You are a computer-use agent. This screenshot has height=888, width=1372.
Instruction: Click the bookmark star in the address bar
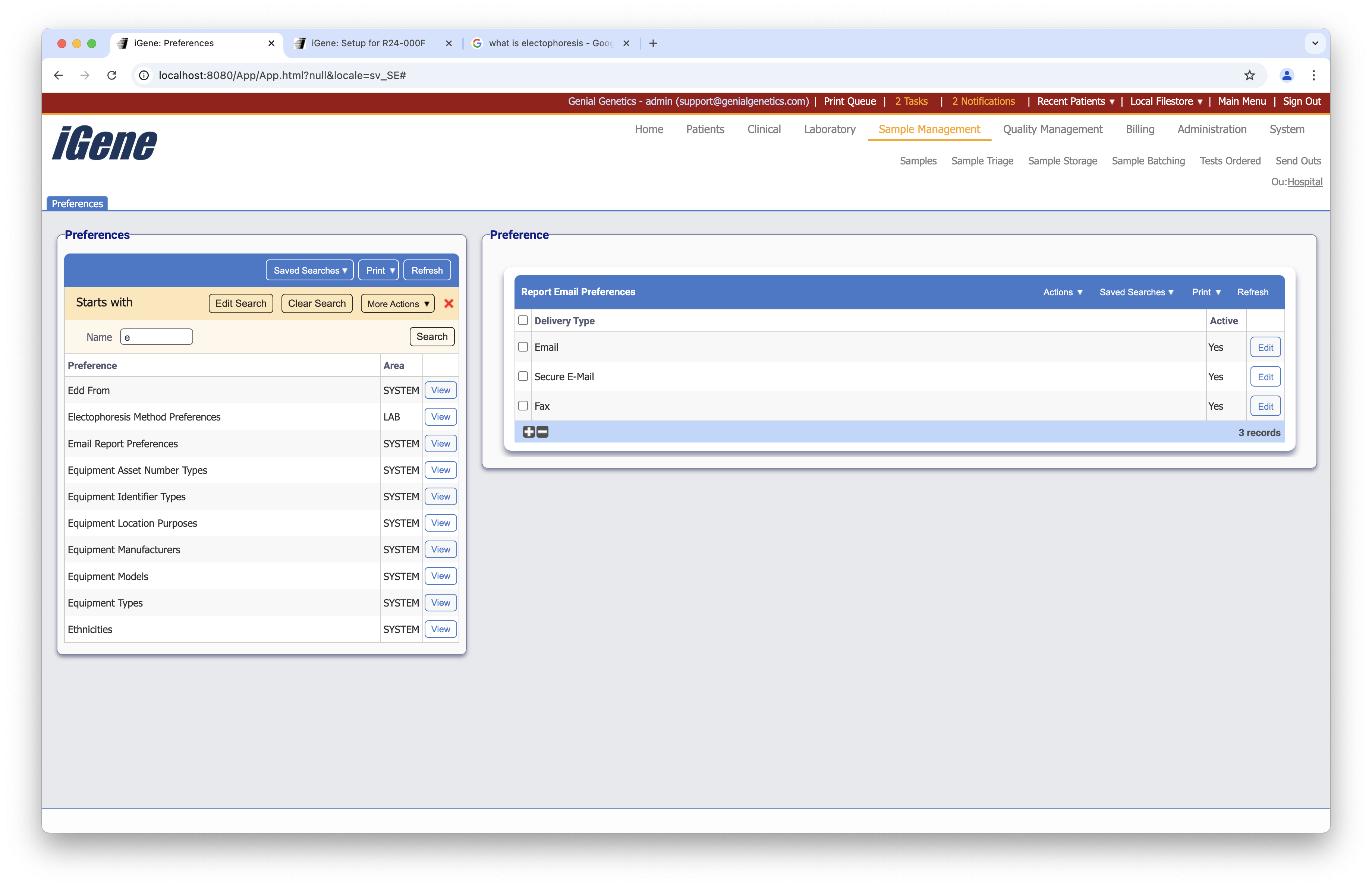click(1249, 75)
